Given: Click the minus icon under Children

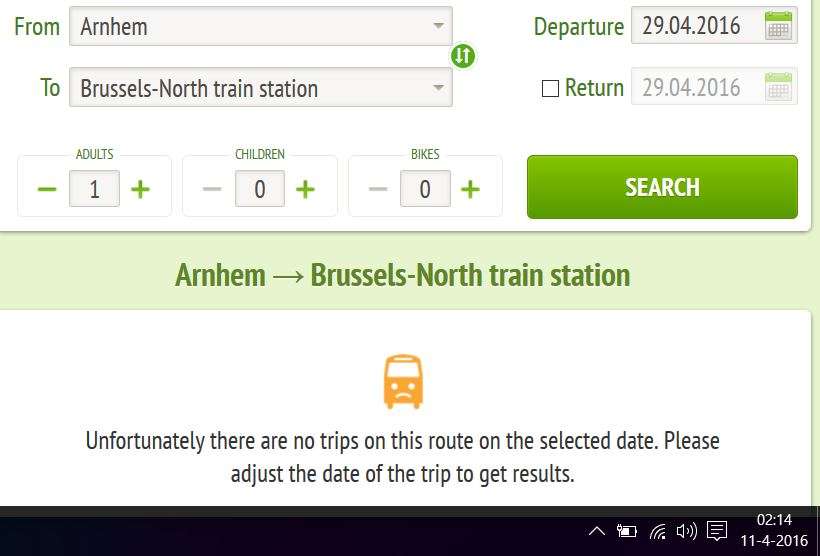Looking at the screenshot, I should pyautogui.click(x=212, y=189).
